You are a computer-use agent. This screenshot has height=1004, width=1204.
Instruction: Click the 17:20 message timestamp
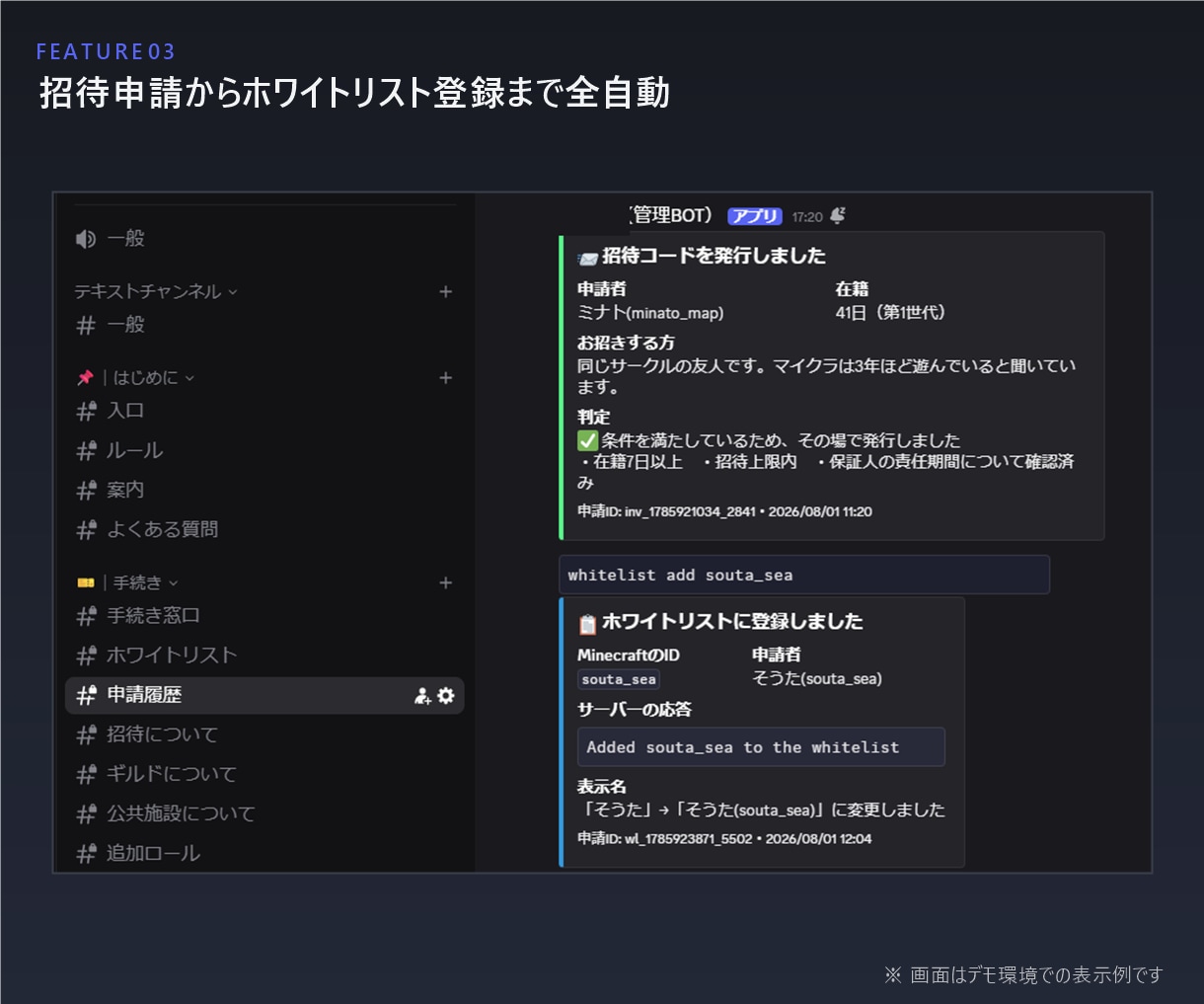[807, 217]
